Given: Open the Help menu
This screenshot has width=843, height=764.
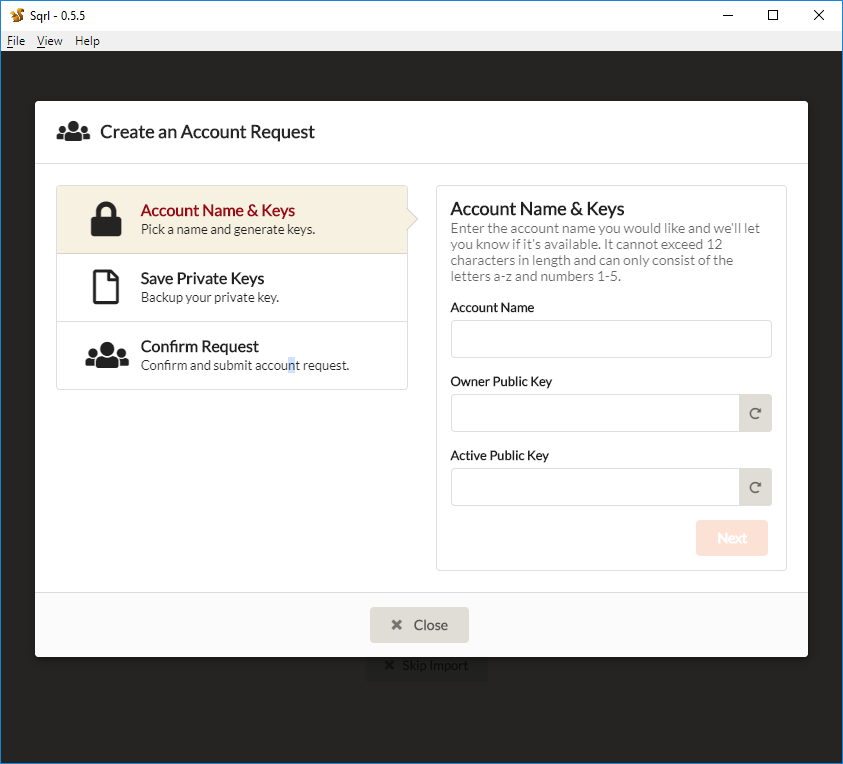Looking at the screenshot, I should coord(87,41).
